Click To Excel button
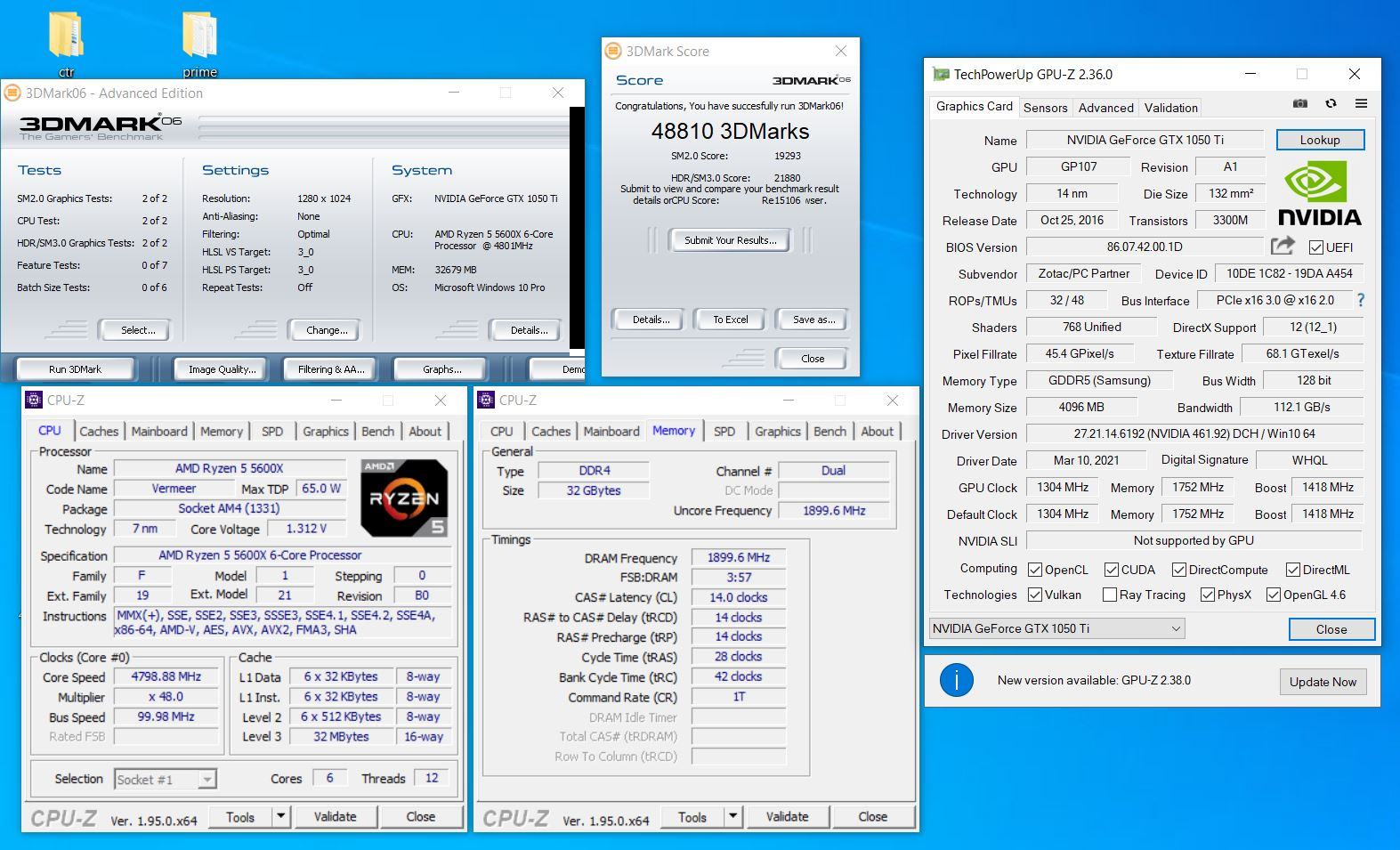 (x=730, y=320)
